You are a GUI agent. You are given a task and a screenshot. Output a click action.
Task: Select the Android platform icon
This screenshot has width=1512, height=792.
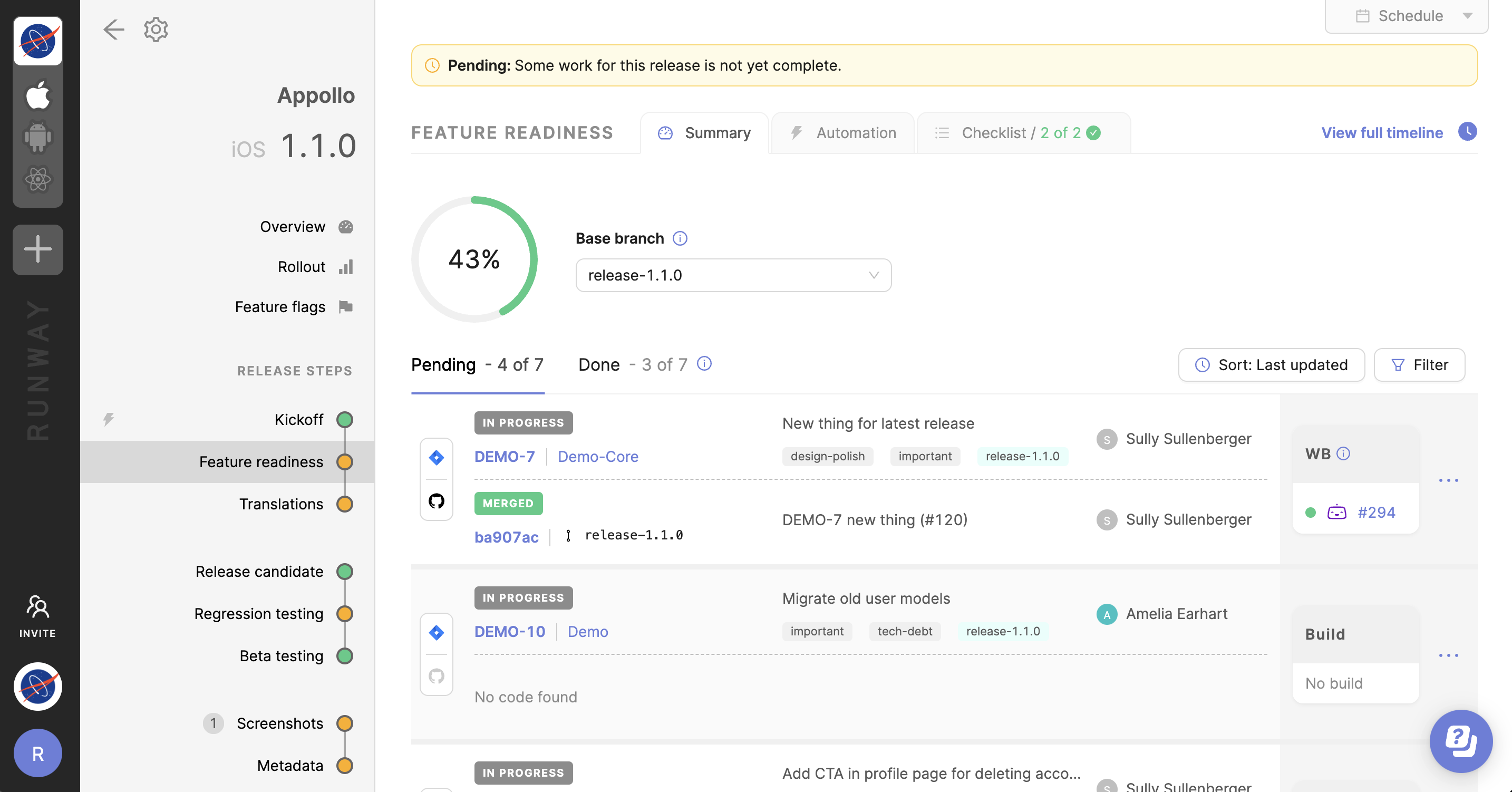[38, 138]
